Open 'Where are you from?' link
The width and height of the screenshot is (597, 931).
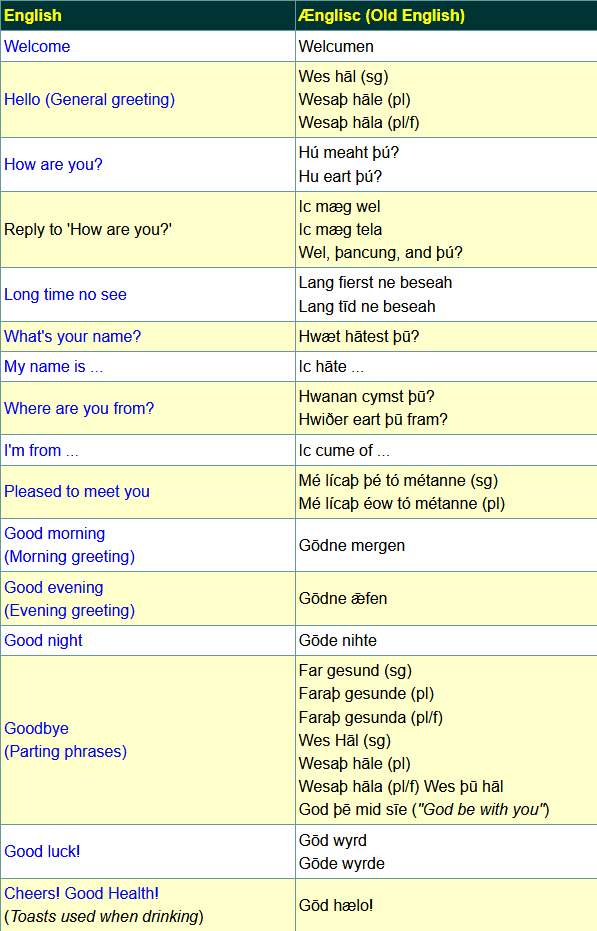coord(79,408)
